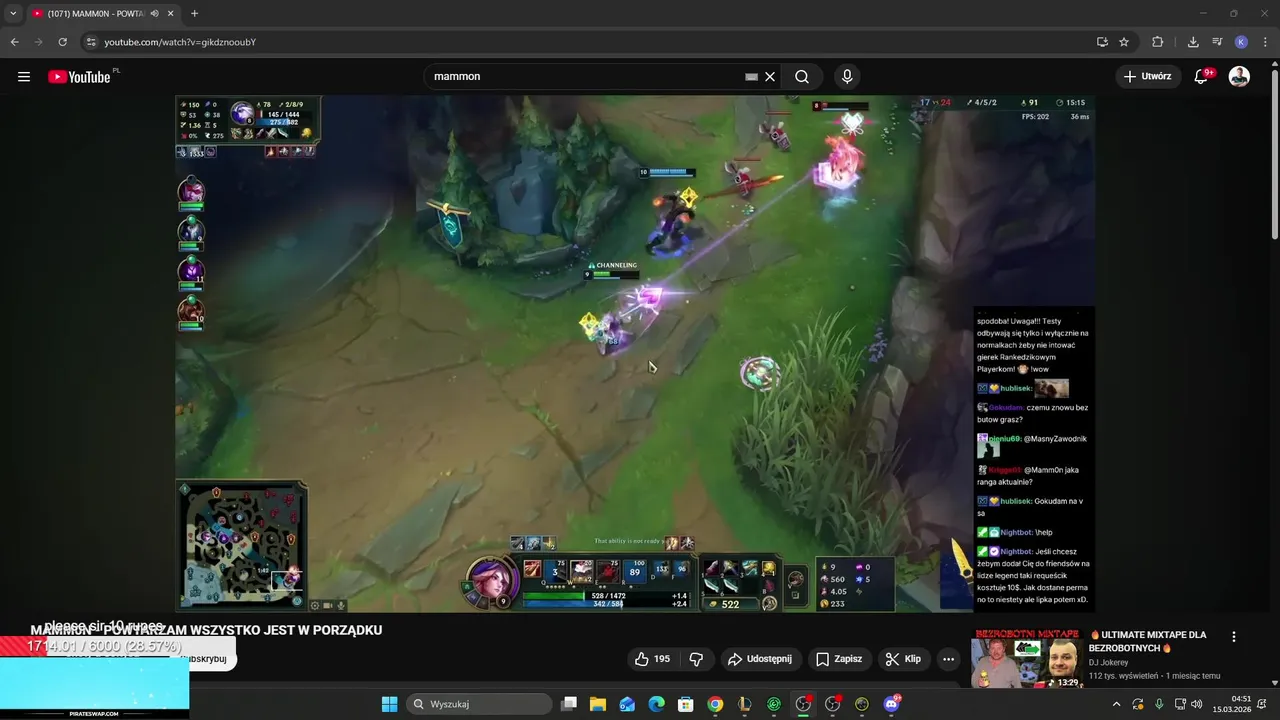Click the partly hidden Subskrybuj button
Image resolution: width=1280 pixels, height=720 pixels.
click(x=210, y=659)
